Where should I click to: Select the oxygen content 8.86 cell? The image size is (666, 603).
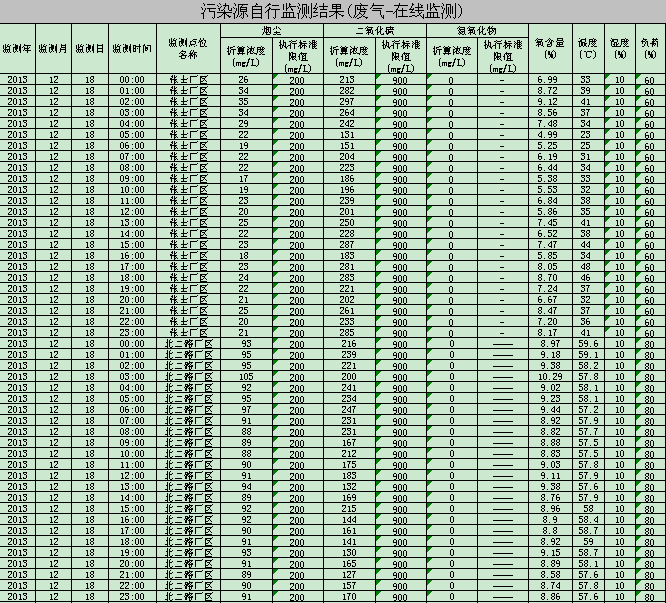[550, 597]
